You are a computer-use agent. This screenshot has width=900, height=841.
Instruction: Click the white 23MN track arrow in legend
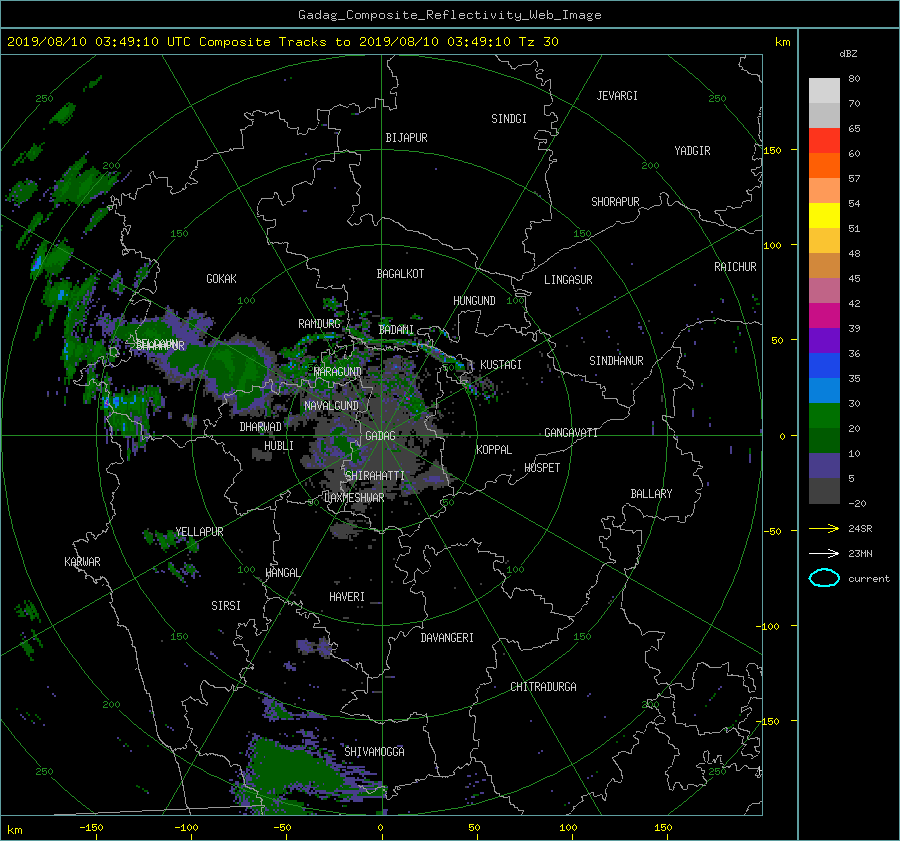[824, 553]
